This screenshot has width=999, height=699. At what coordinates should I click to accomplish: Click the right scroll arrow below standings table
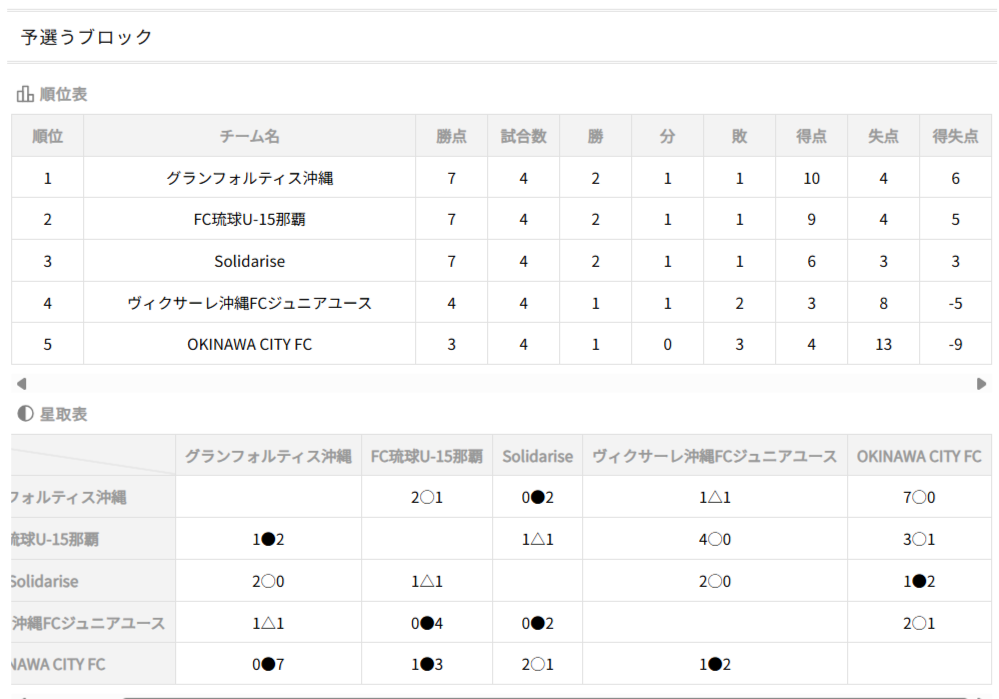(981, 383)
